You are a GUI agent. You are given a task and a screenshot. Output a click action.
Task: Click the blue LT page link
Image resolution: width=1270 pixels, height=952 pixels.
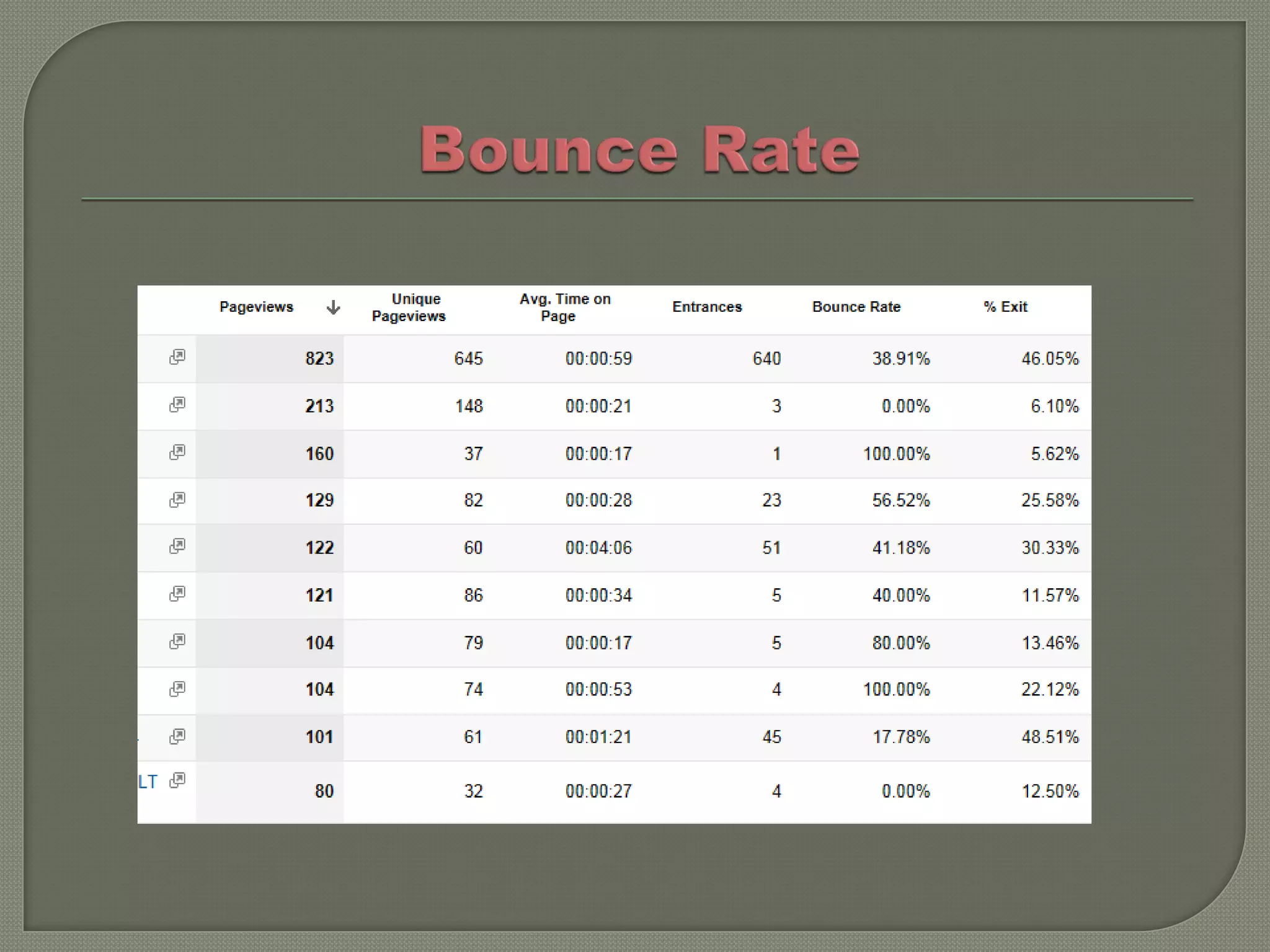point(148,782)
